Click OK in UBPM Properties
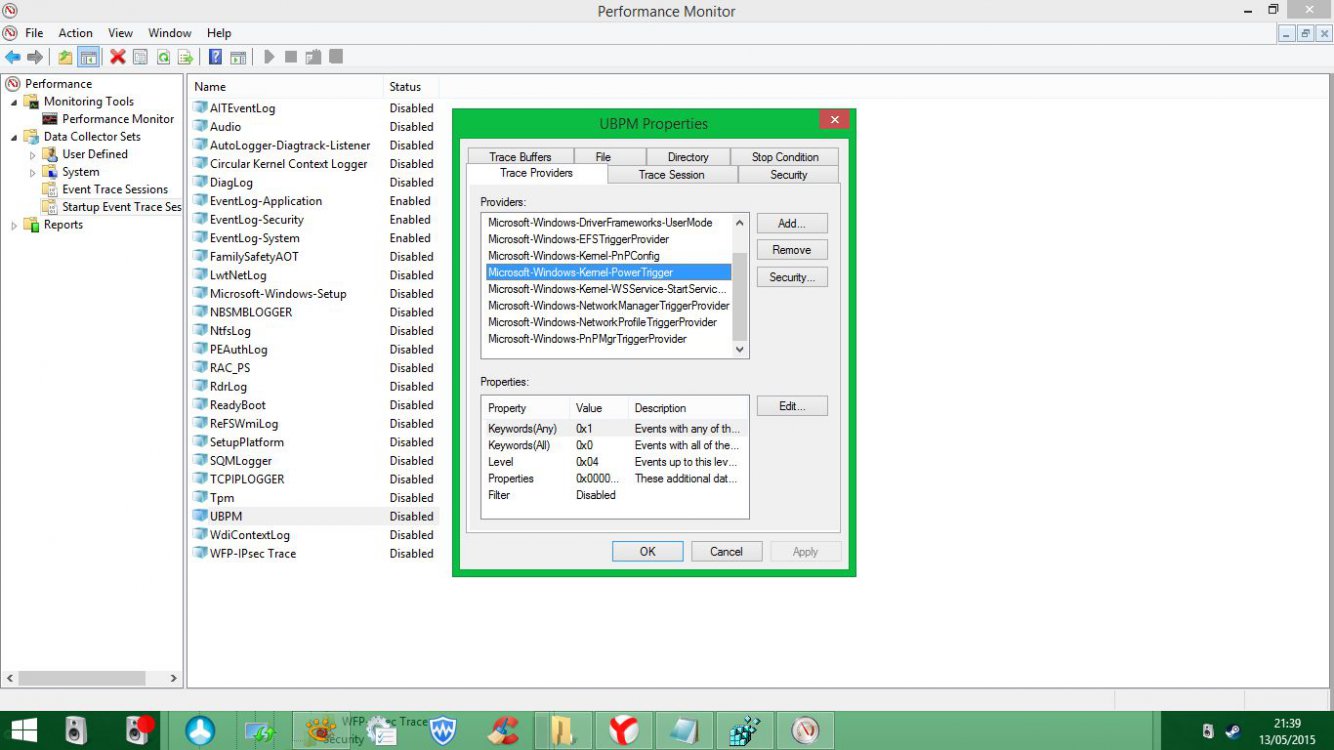Viewport: 1334px width, 750px height. [648, 551]
